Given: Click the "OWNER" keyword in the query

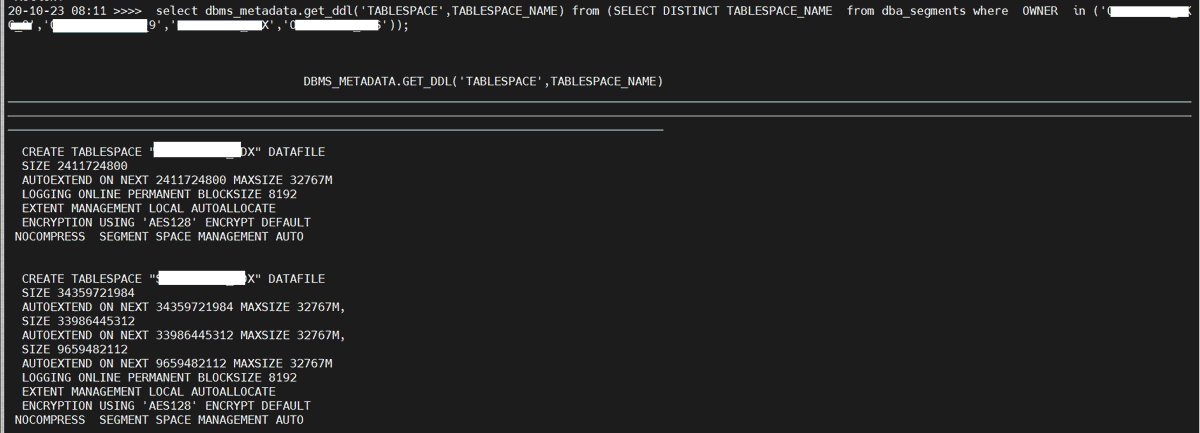Looking at the screenshot, I should coord(1040,10).
